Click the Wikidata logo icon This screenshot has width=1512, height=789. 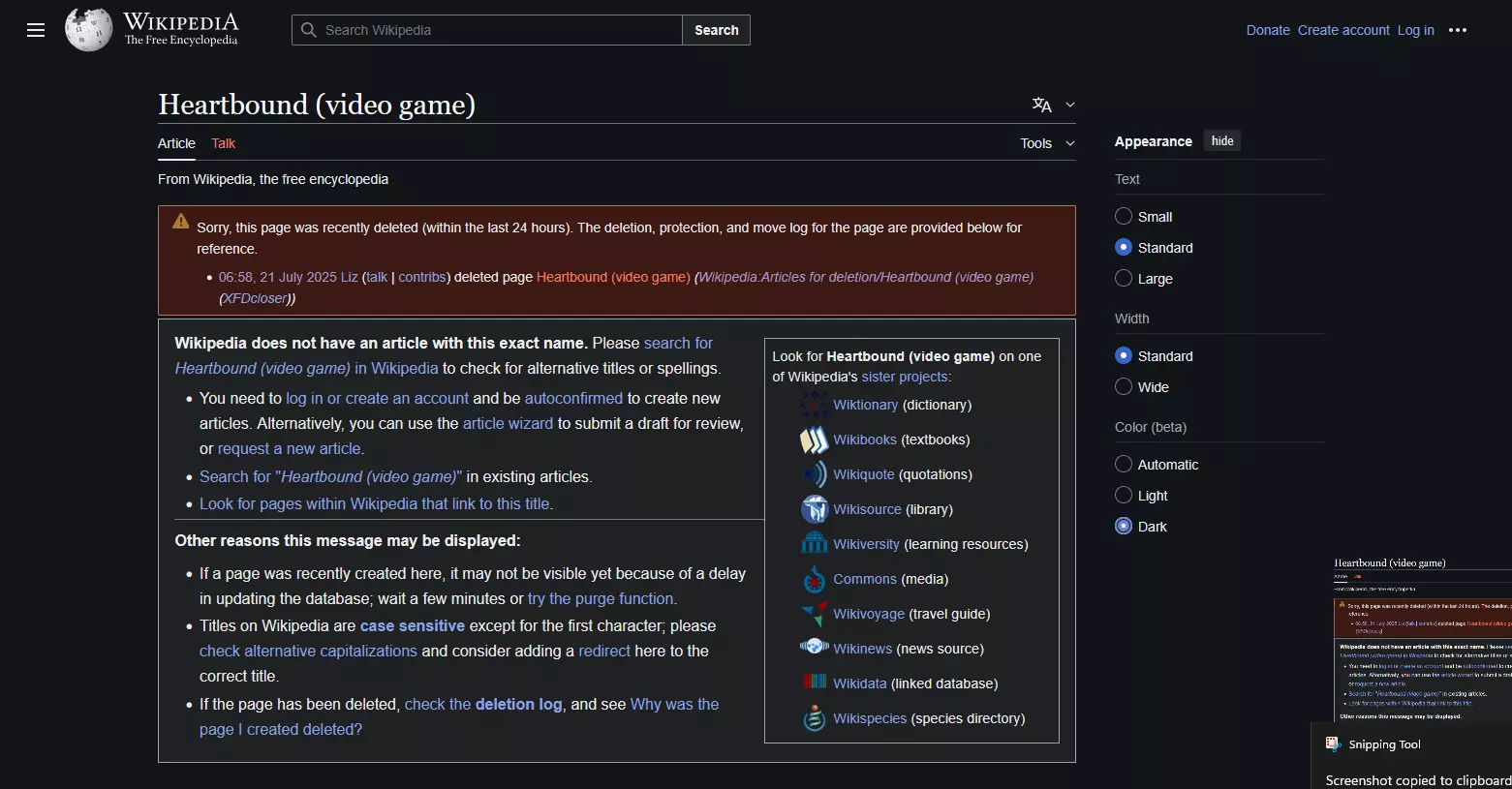(x=815, y=683)
